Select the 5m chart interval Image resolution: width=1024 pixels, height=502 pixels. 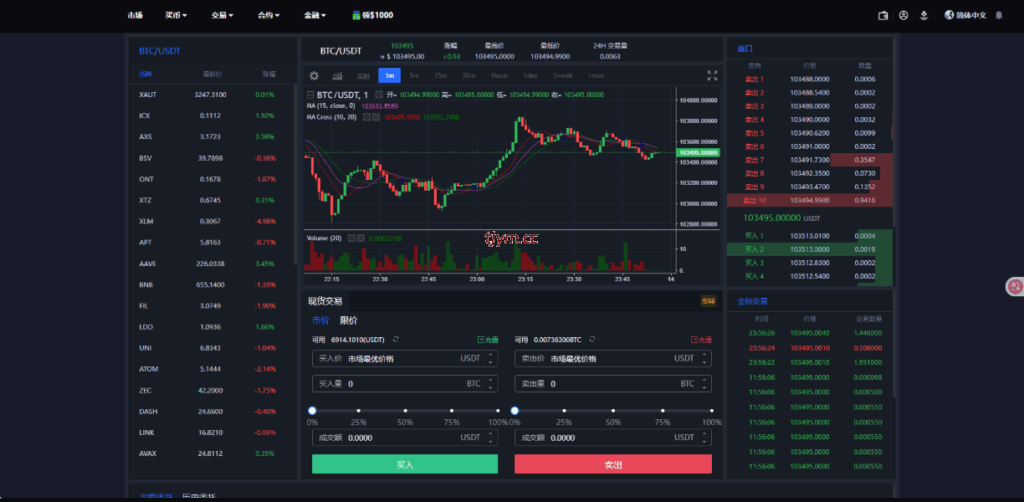(414, 75)
